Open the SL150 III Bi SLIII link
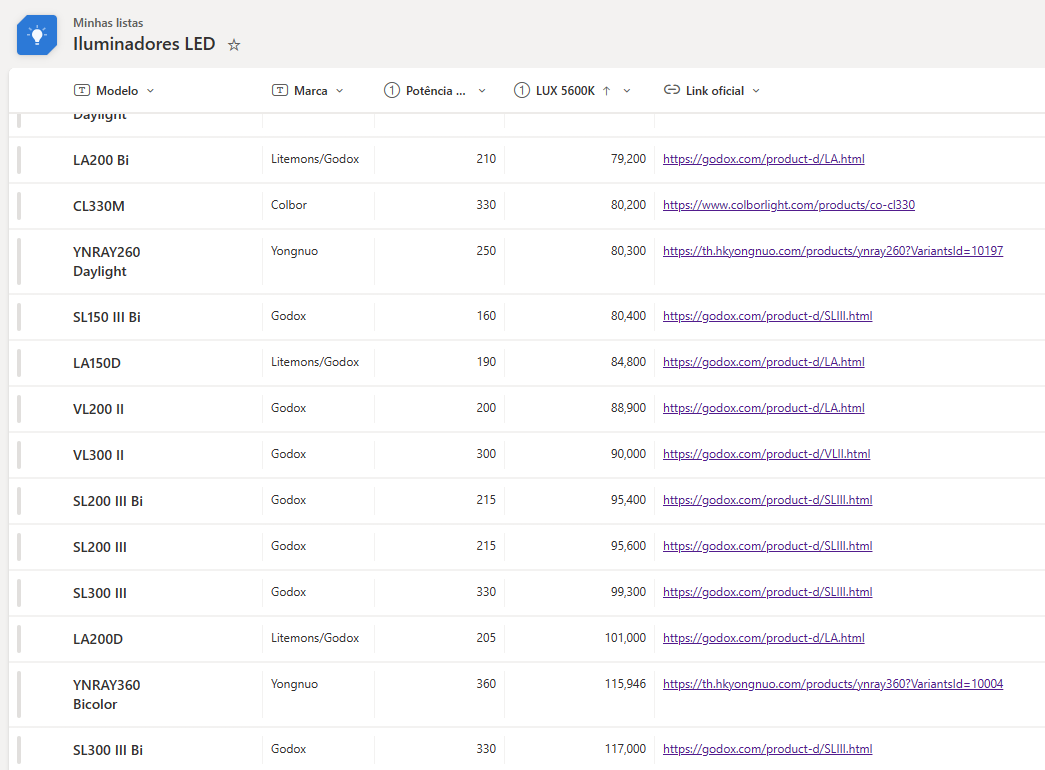This screenshot has width=1045, height=770. pos(768,315)
